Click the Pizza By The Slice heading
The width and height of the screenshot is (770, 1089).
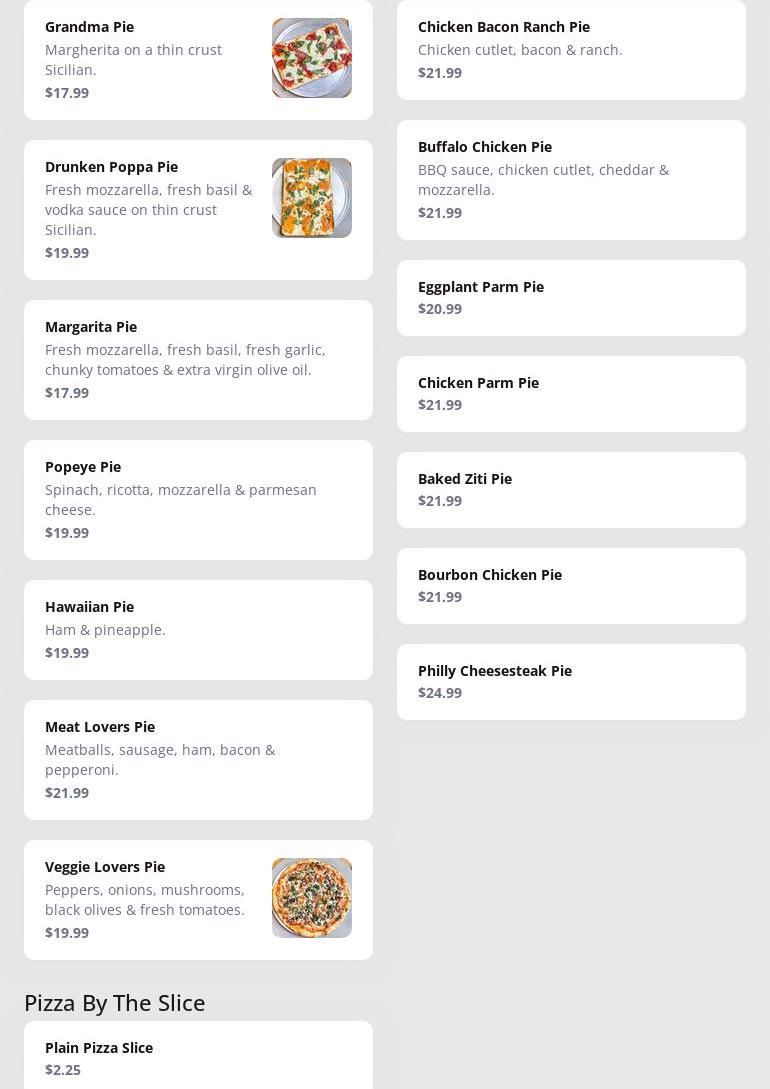coord(114,1003)
